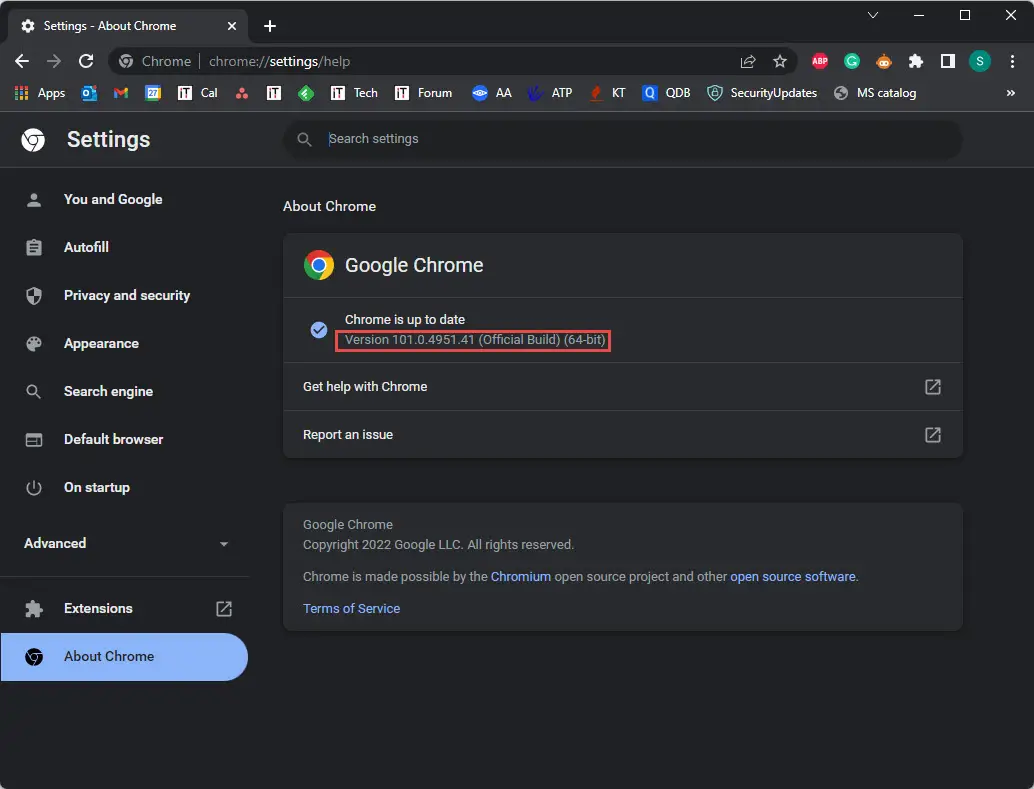The width and height of the screenshot is (1034, 789).
Task: Open the ATP bookmark
Action: 550,93
